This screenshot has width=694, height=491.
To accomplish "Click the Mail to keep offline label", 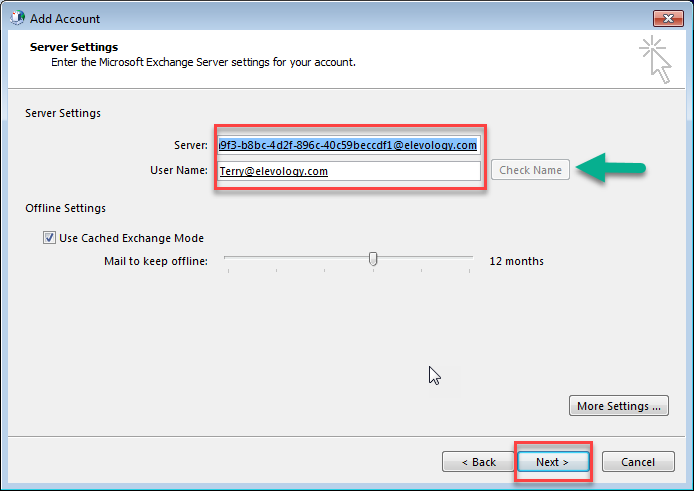I will coord(155,261).
